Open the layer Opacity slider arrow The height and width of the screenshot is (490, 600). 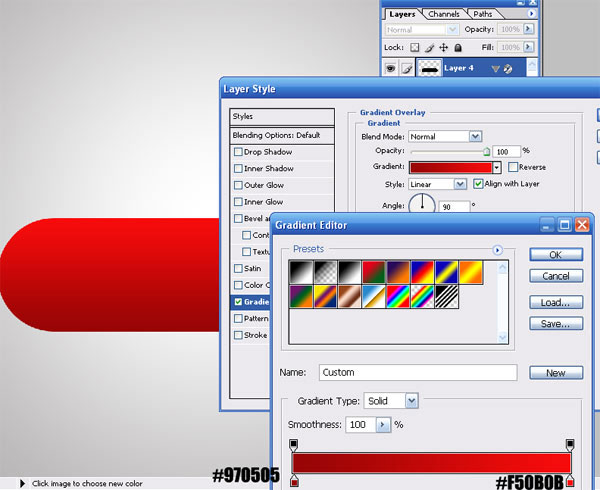(528, 29)
